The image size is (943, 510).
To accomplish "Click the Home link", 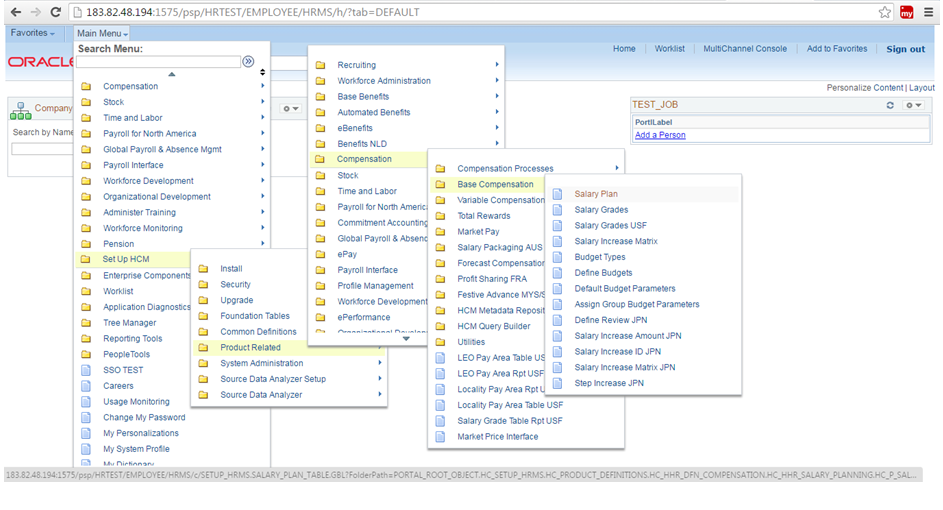I will [x=624, y=49].
